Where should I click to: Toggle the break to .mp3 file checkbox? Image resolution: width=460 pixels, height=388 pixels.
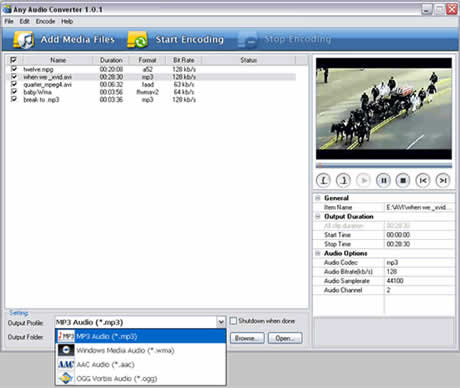14,99
